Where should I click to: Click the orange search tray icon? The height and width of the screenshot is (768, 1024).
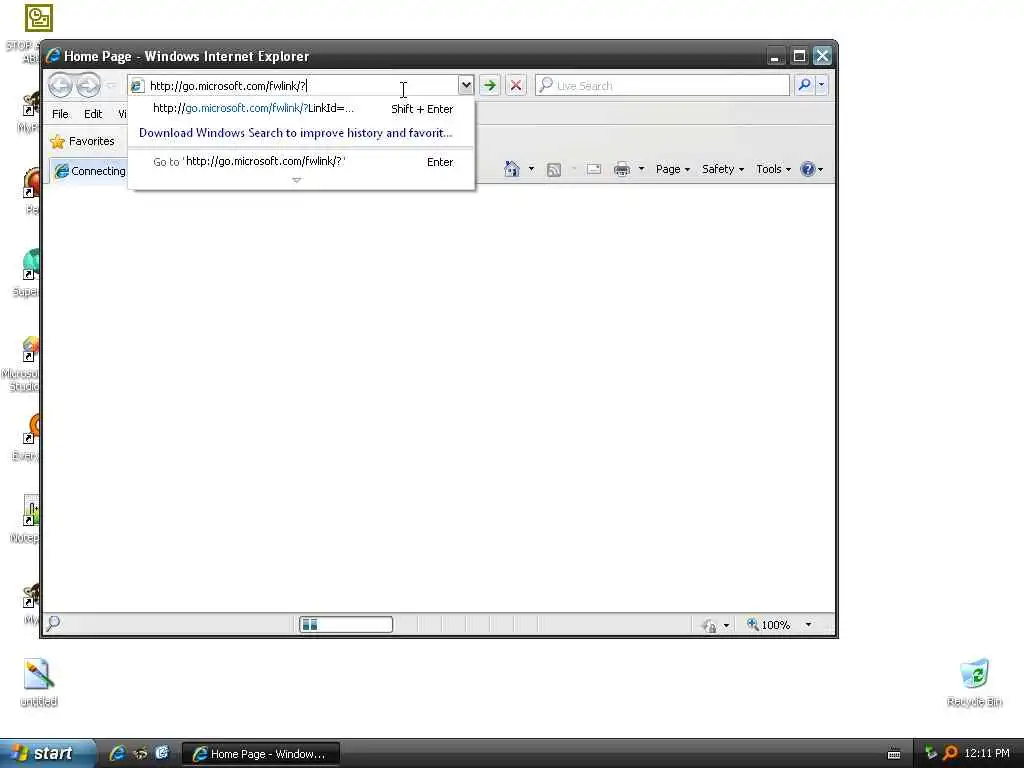tap(950, 754)
